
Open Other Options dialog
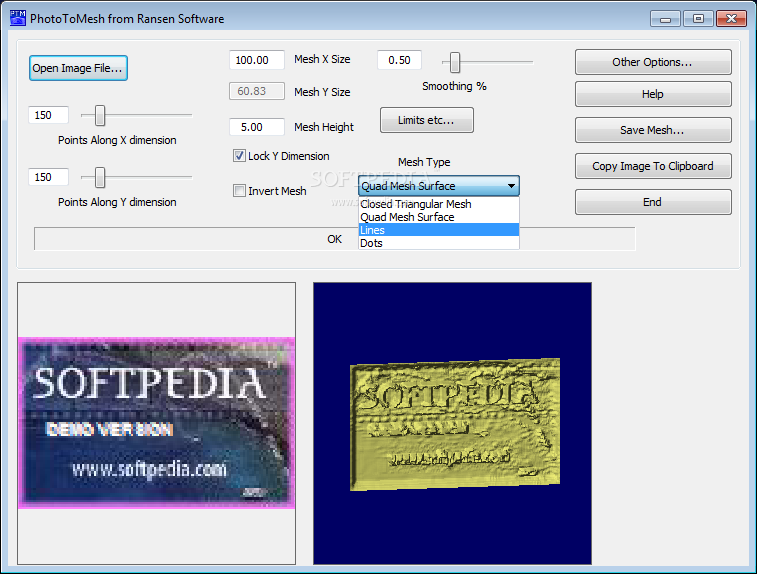pos(653,62)
